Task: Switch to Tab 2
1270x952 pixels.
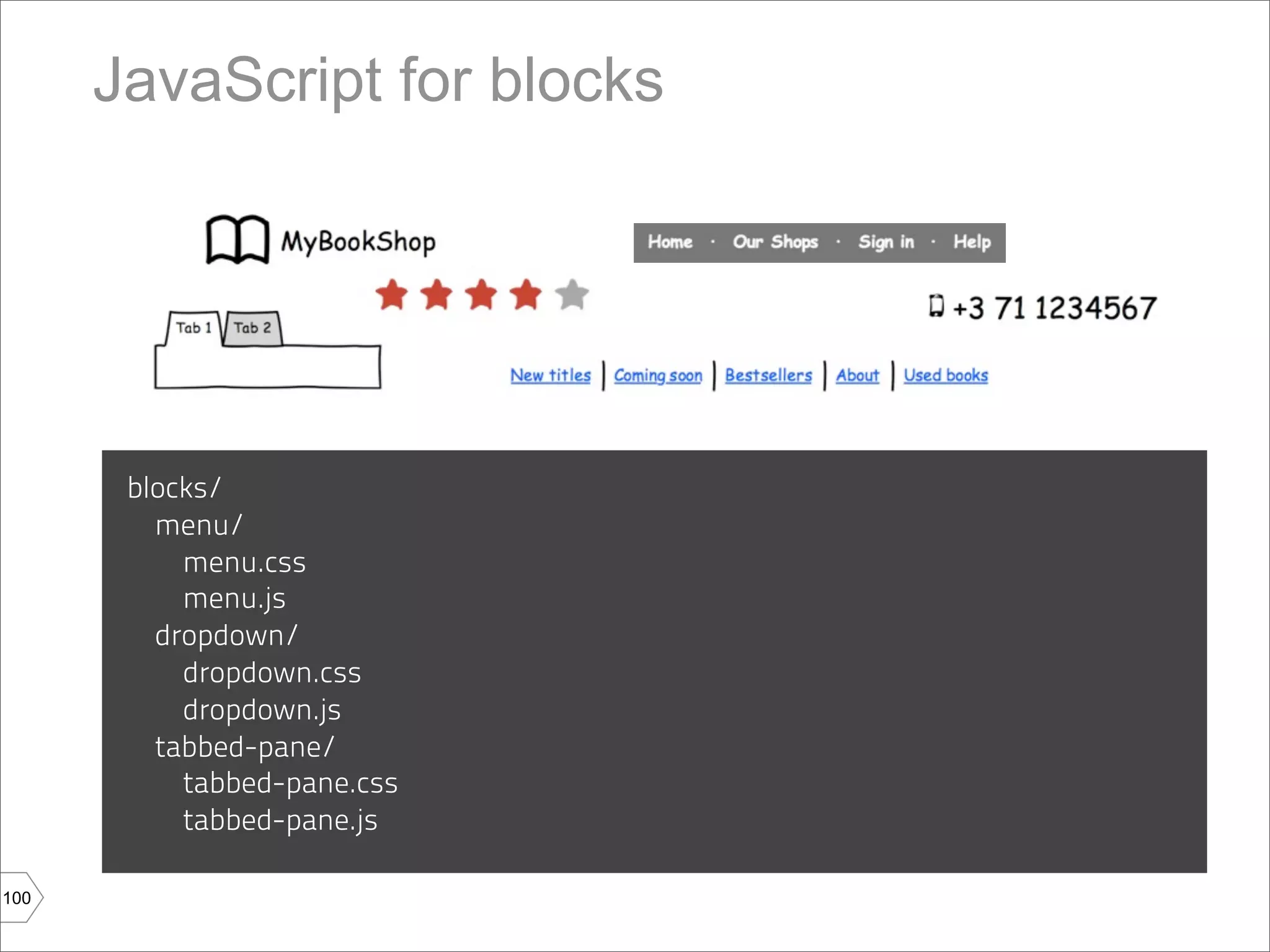Action: click(x=252, y=328)
